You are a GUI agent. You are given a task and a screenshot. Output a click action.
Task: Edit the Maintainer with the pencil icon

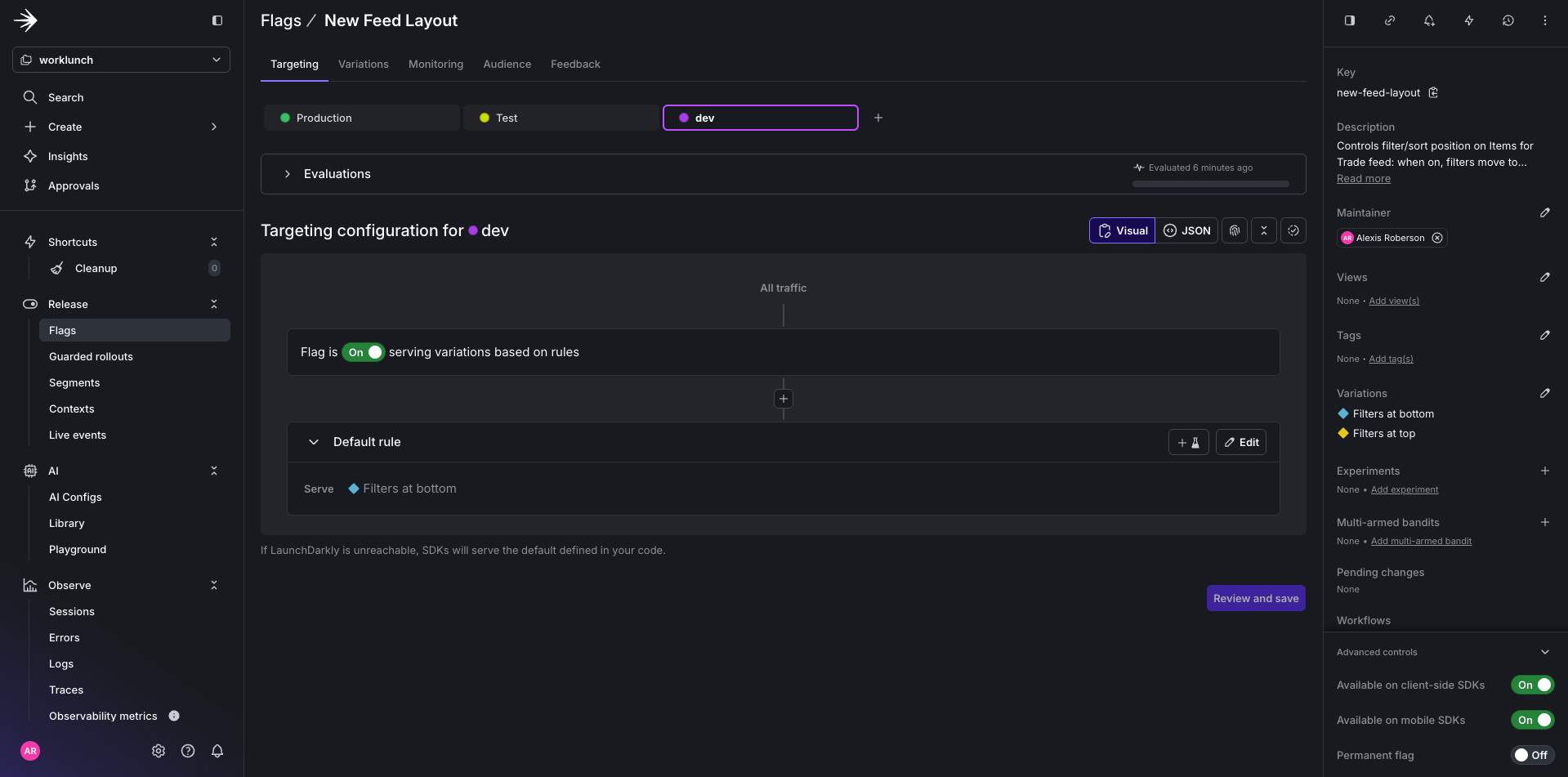tap(1545, 212)
